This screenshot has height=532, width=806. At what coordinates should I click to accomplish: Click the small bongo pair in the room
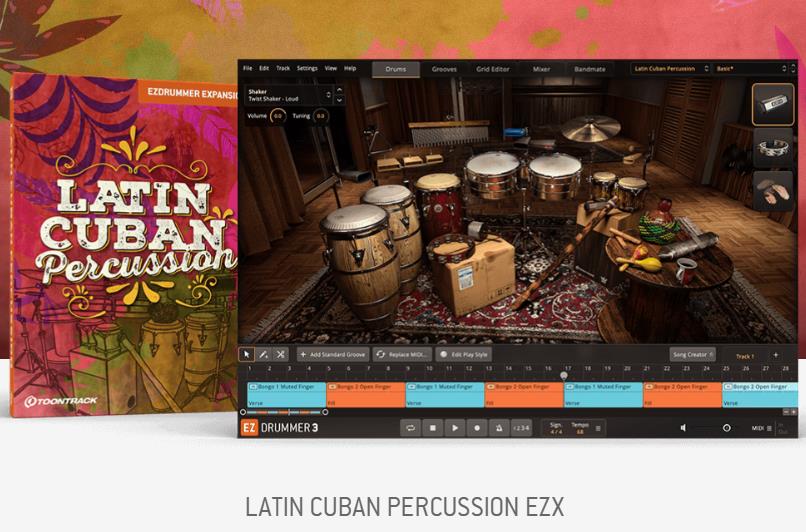click(618, 189)
